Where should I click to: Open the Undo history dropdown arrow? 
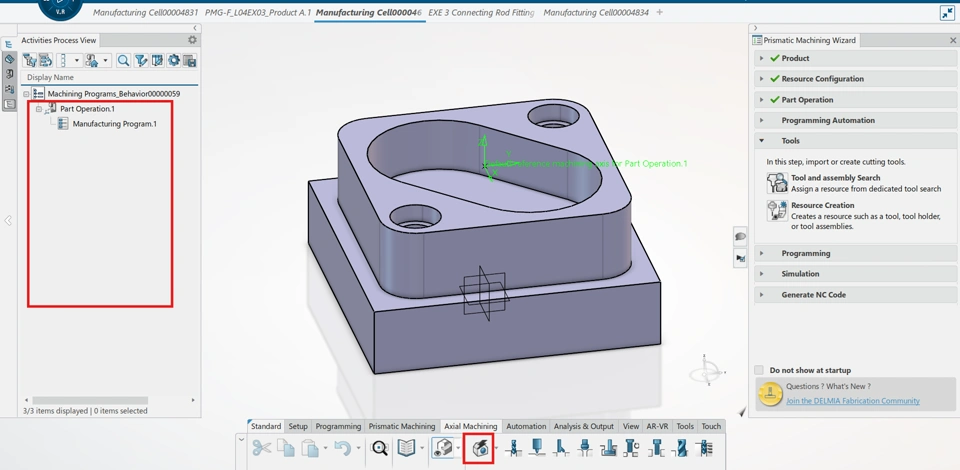coord(357,449)
